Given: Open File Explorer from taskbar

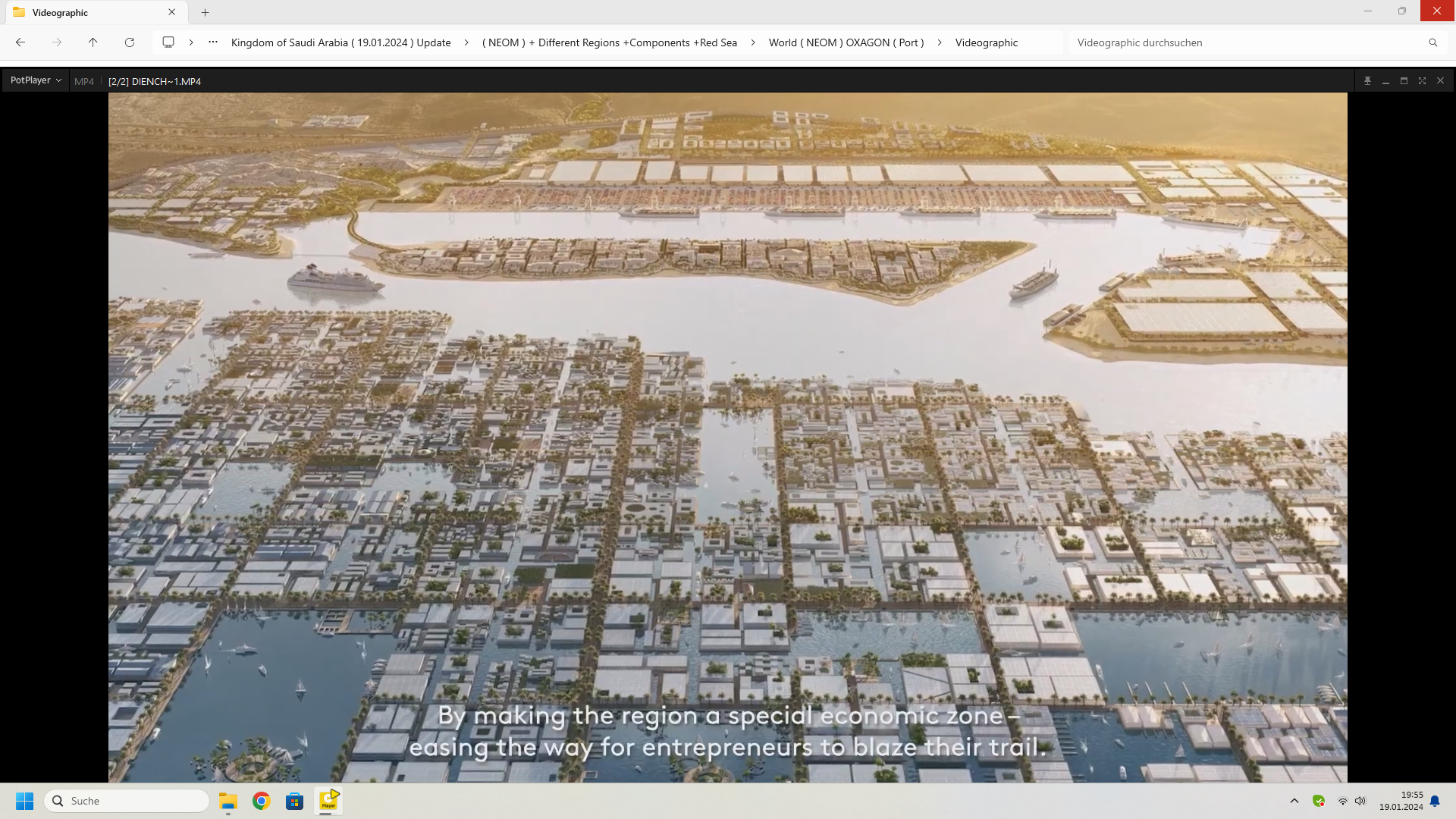Looking at the screenshot, I should 228,801.
